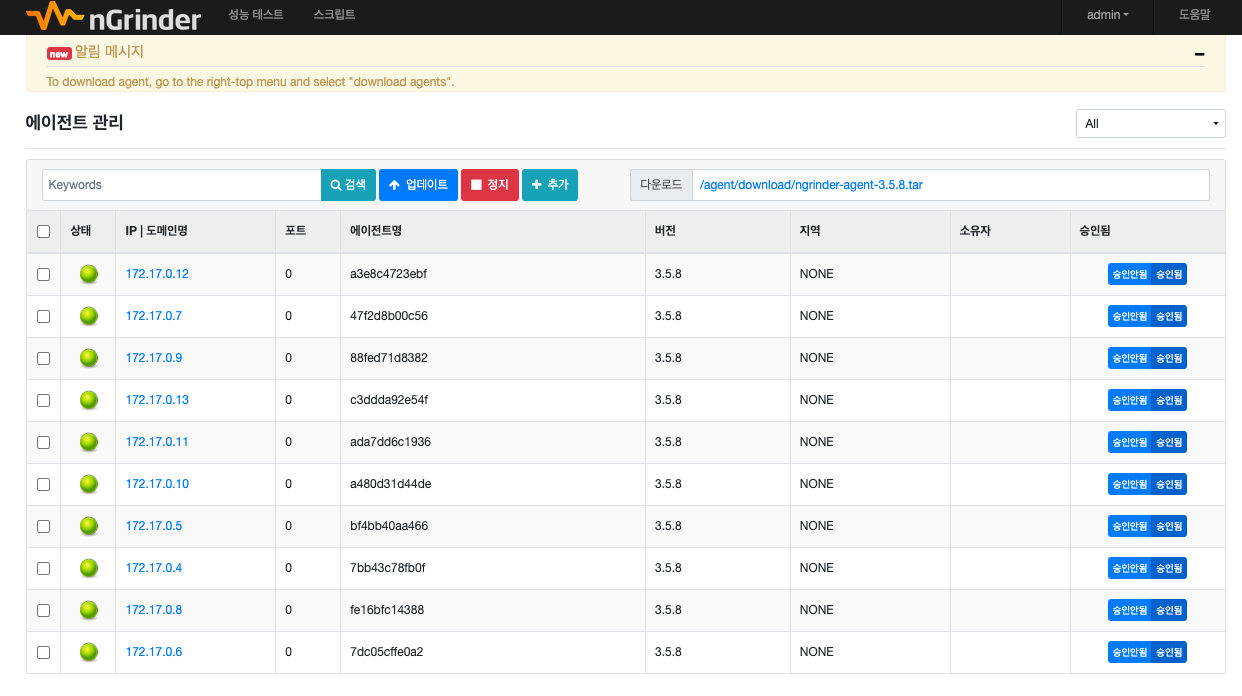
Task: Open agent link 172.17.0.10
Action: pos(157,484)
